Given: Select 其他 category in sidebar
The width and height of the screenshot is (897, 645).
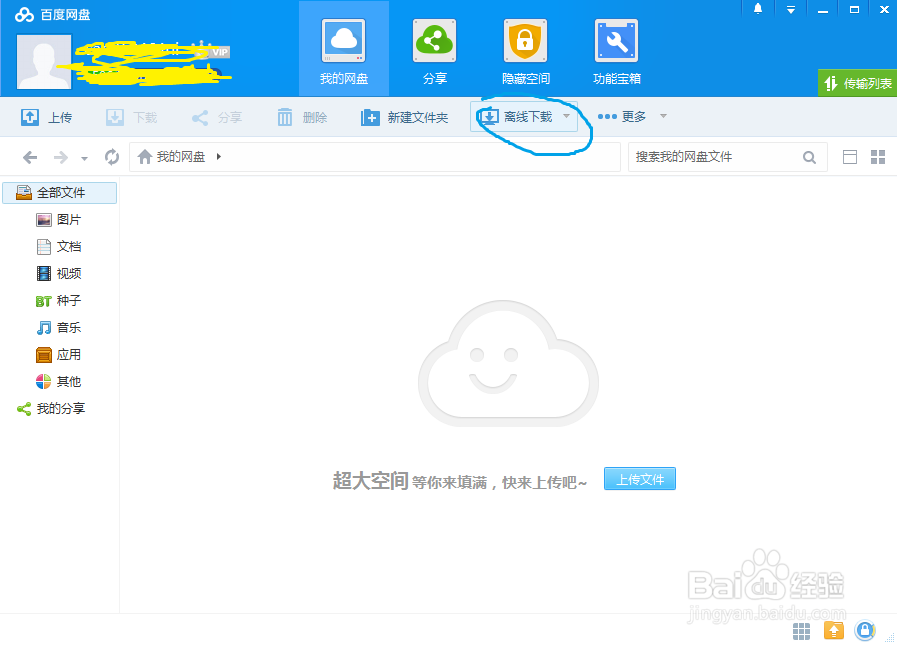Looking at the screenshot, I should 59,381.
